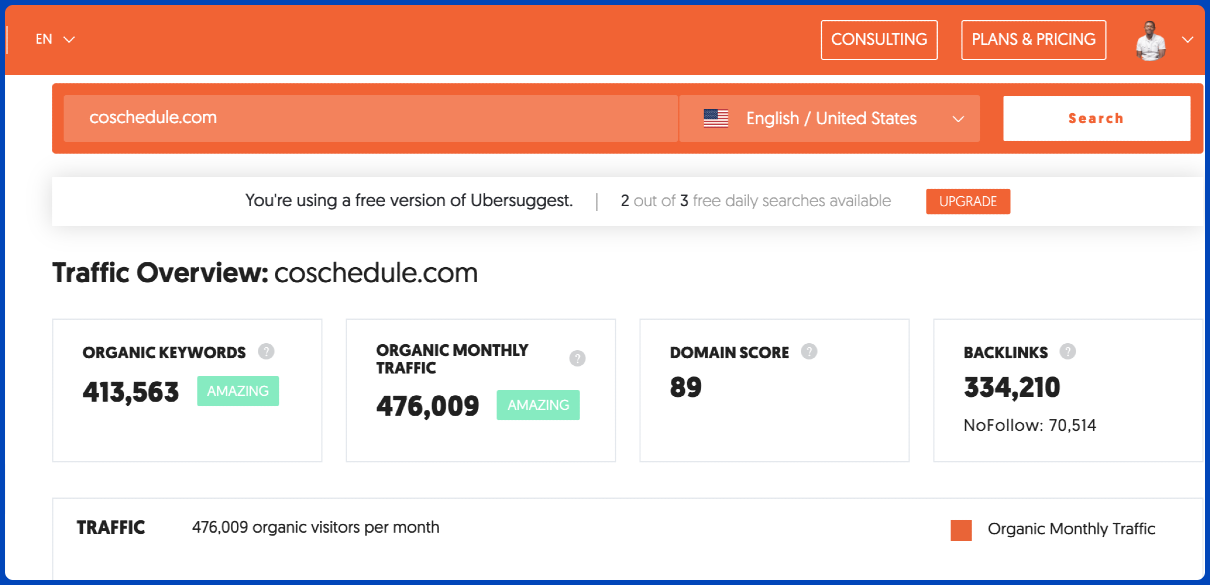Click the domain score value 89
The height and width of the screenshot is (585, 1210).
(686, 387)
